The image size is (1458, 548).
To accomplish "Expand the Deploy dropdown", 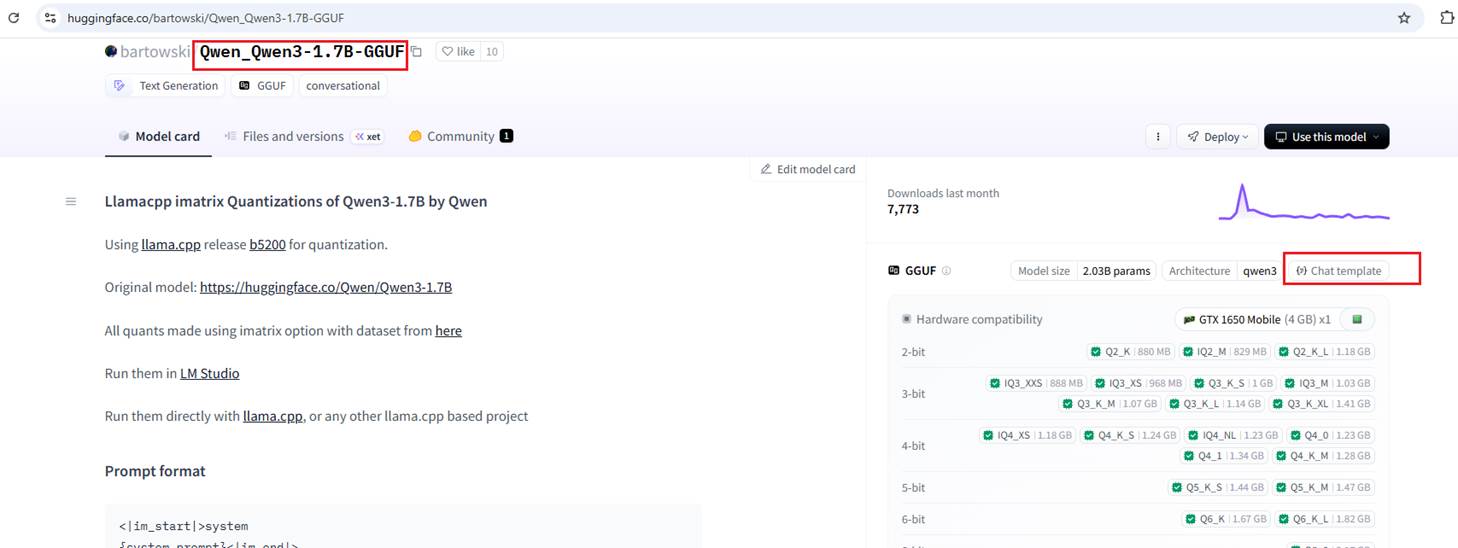I will pos(1218,137).
